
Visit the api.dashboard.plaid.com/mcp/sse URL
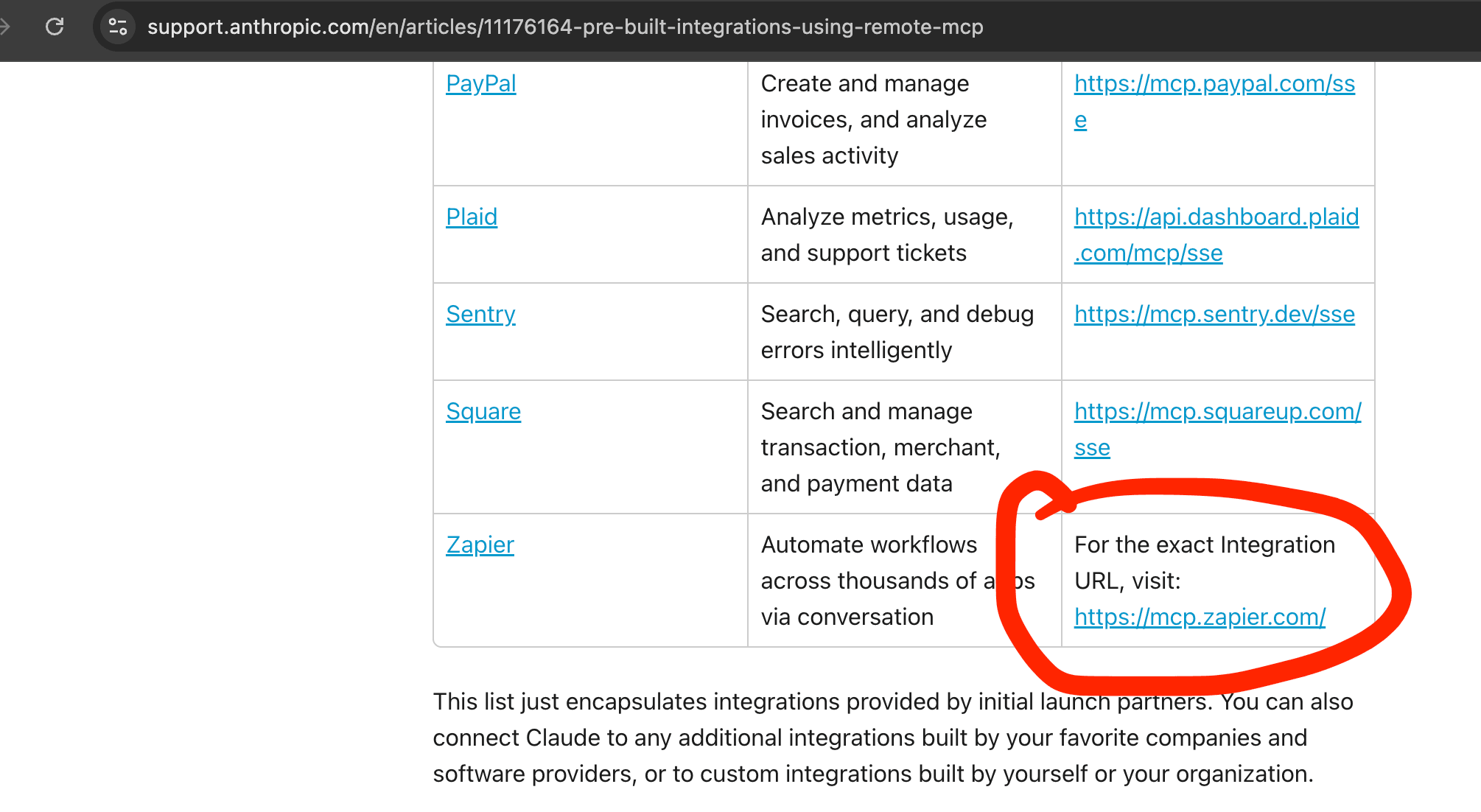[1216, 234]
